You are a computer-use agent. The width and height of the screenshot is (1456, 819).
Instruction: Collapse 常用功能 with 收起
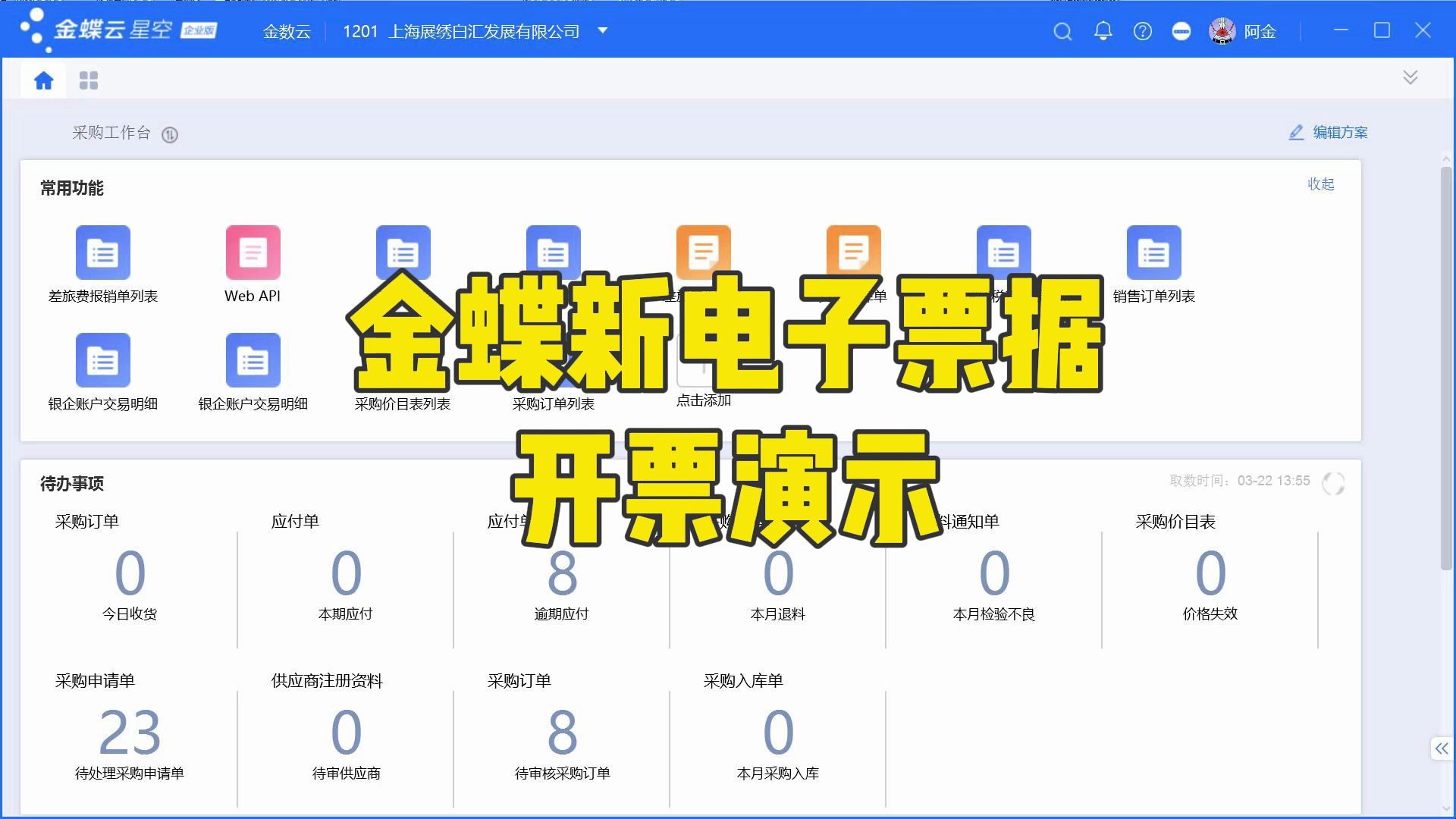tap(1320, 184)
